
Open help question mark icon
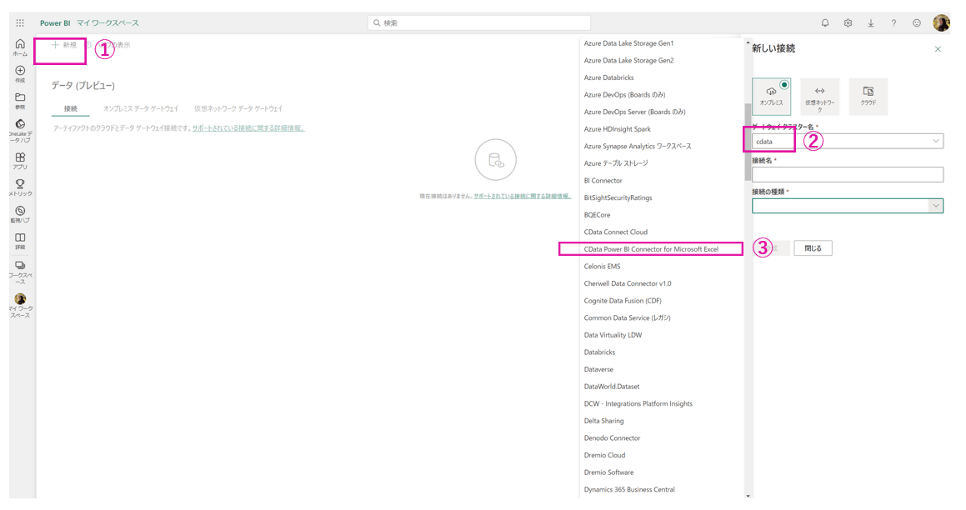click(893, 23)
